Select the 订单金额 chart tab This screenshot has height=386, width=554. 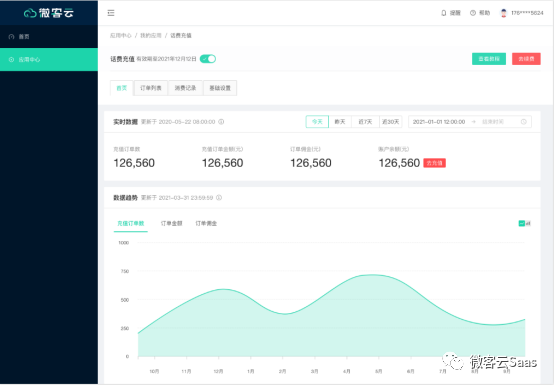(172, 224)
